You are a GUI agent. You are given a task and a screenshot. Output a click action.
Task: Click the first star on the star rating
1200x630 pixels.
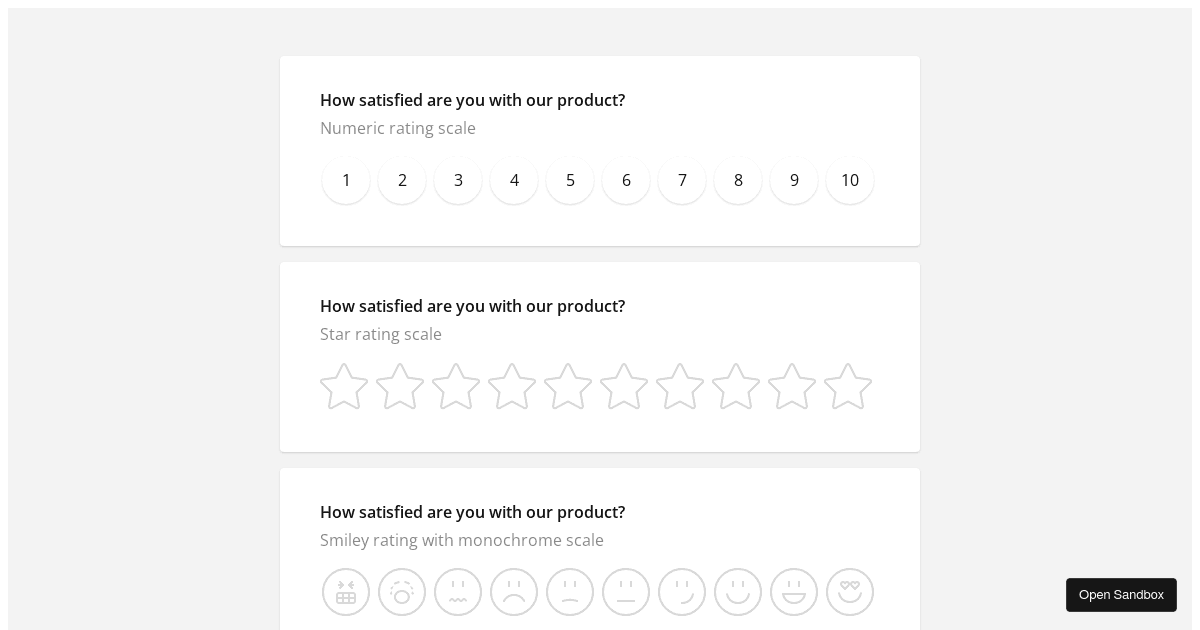tap(344, 387)
